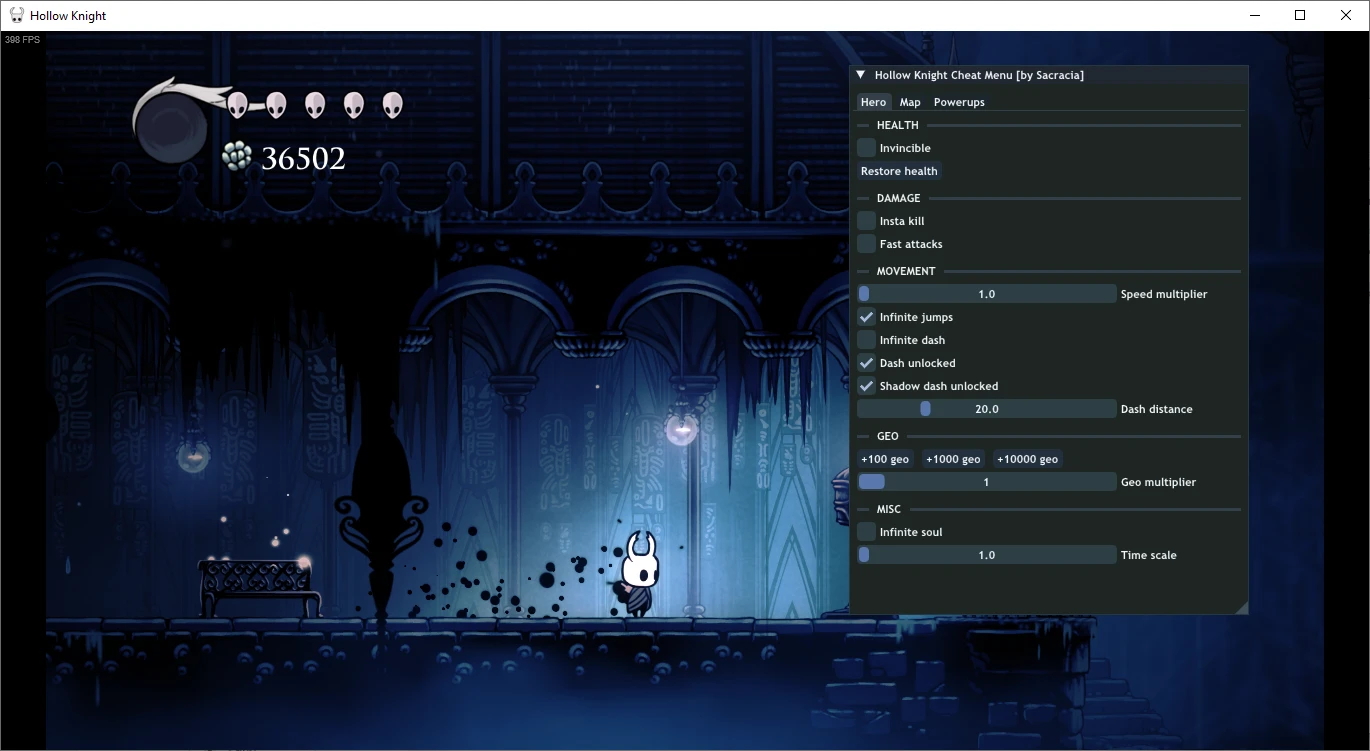1370x751 pixels.
Task: Click the +1000 geo button
Action: (952, 458)
